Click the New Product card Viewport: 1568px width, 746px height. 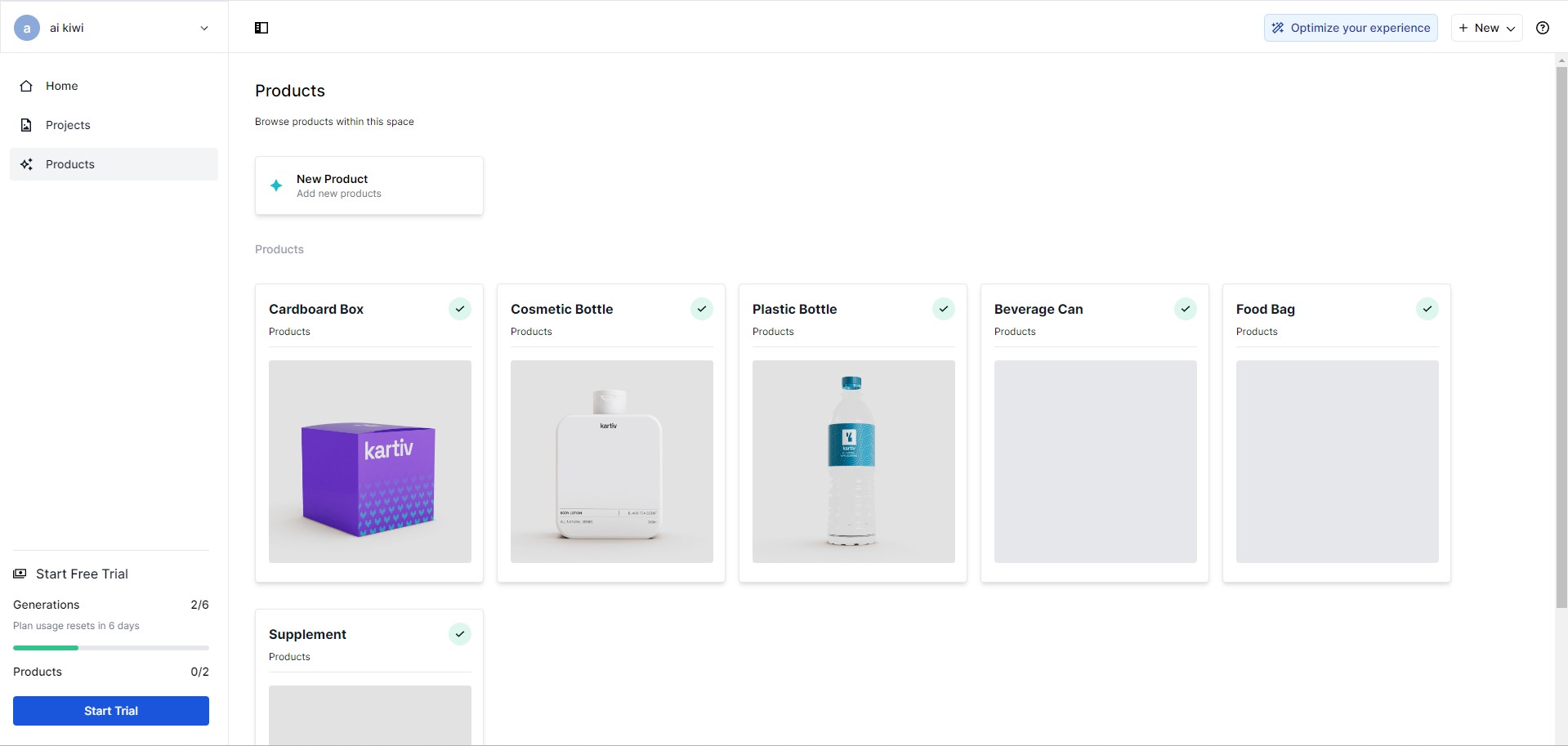tap(369, 185)
